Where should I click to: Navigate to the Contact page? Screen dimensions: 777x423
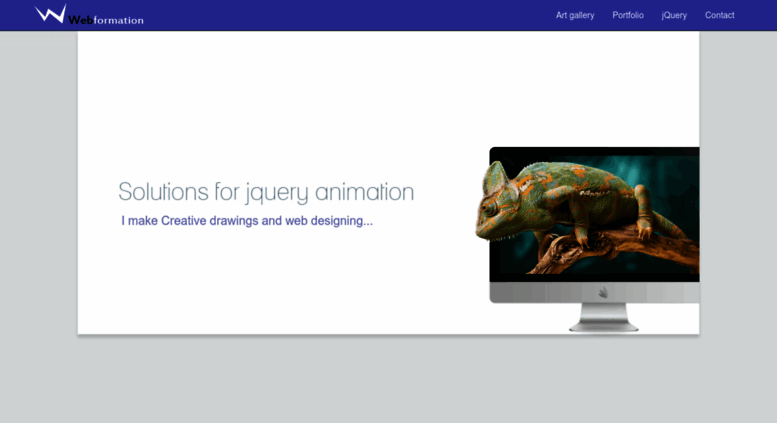[x=720, y=15]
